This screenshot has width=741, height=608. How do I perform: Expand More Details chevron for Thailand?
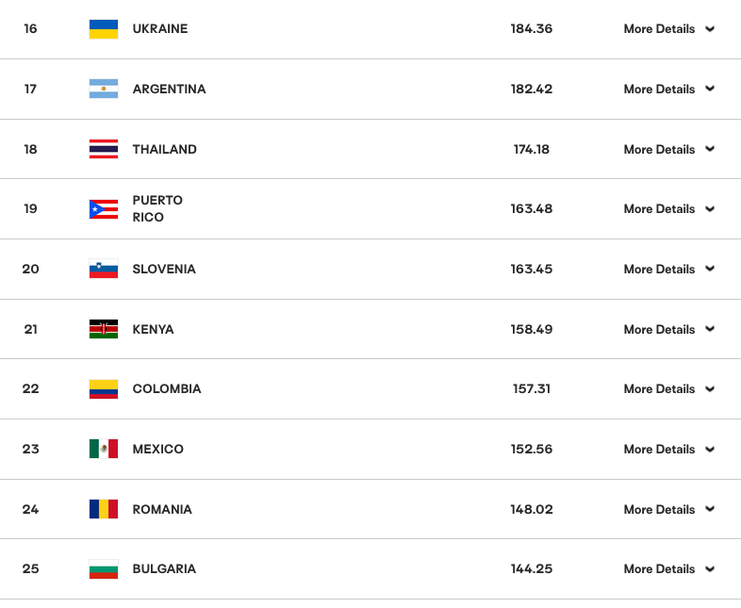710,149
